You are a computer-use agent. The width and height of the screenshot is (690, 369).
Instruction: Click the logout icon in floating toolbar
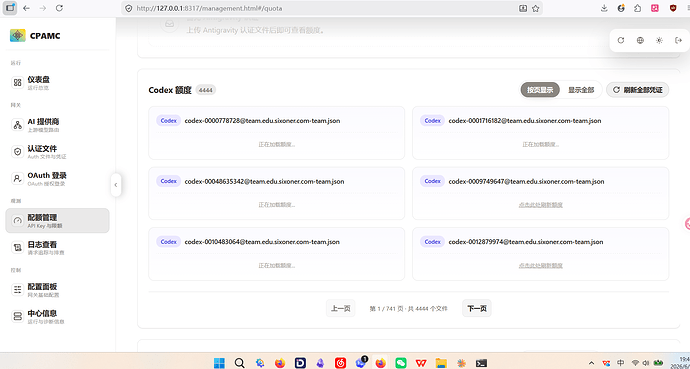click(x=678, y=40)
